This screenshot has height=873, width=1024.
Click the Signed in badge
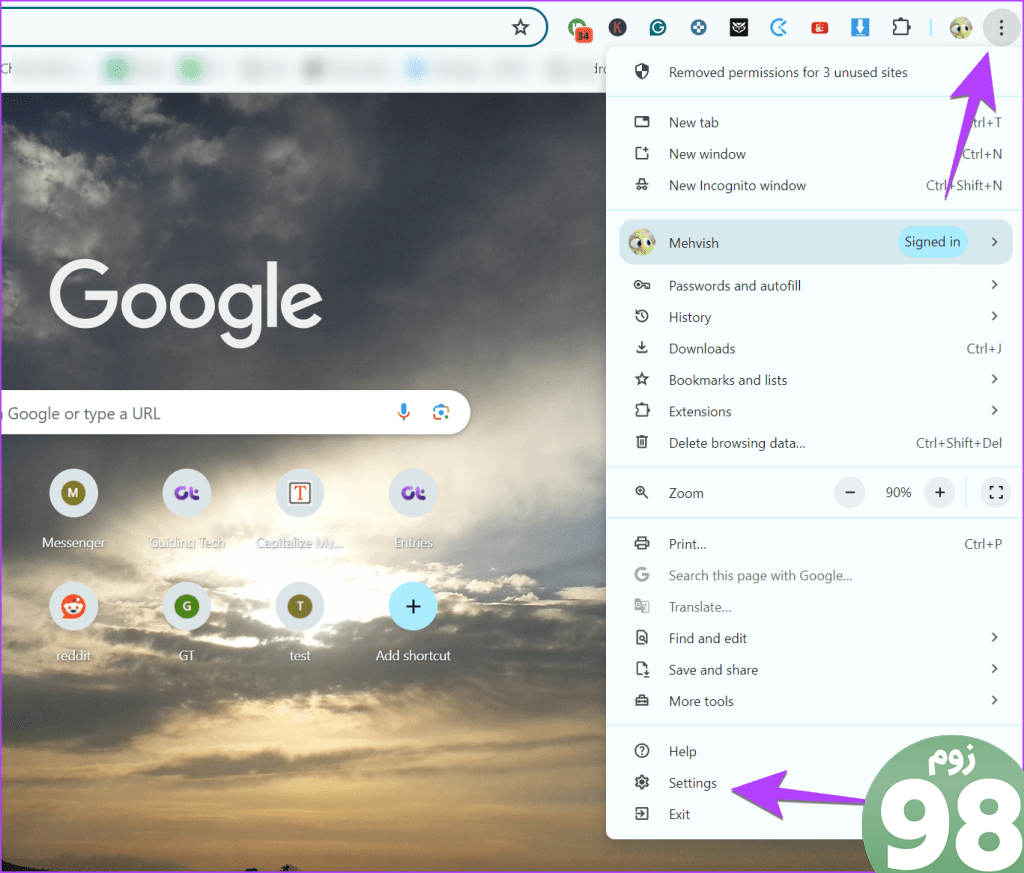pos(932,242)
